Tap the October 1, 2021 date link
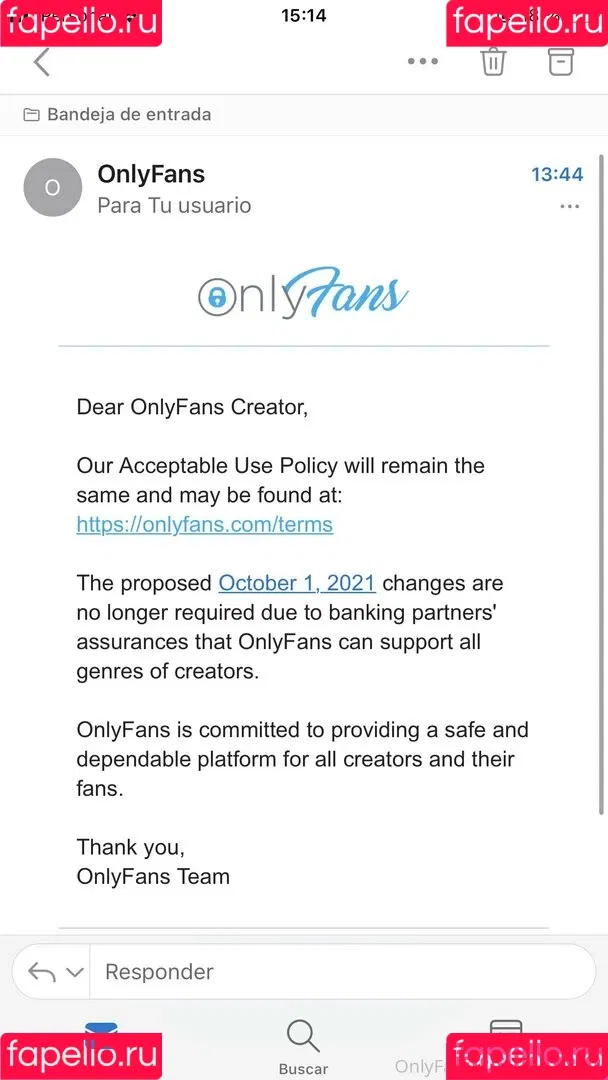Viewport: 608px width, 1080px height. pos(297,583)
